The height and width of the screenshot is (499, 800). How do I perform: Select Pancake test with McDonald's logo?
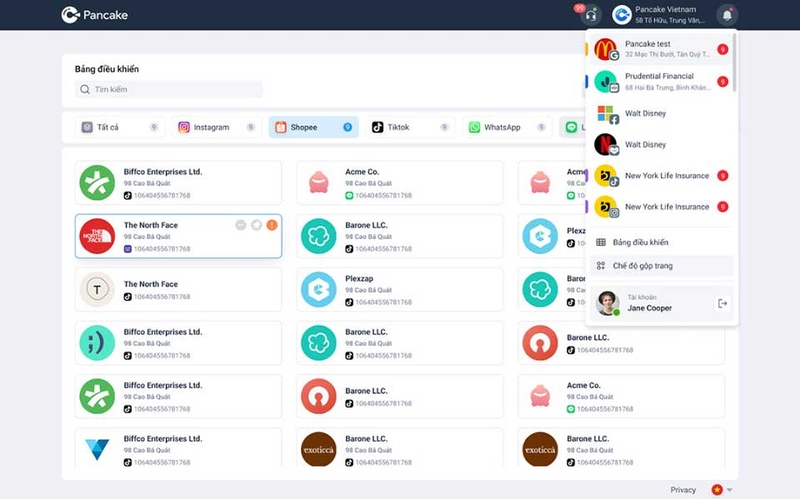point(661,49)
